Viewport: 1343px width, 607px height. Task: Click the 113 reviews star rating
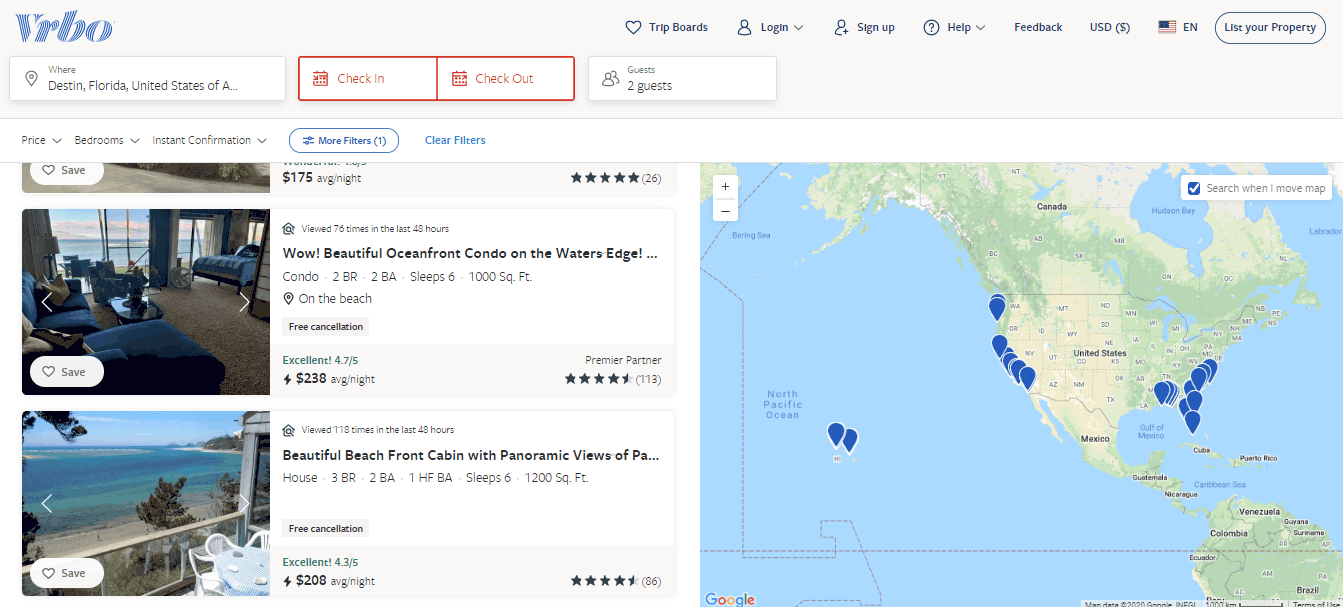pyautogui.click(x=613, y=379)
